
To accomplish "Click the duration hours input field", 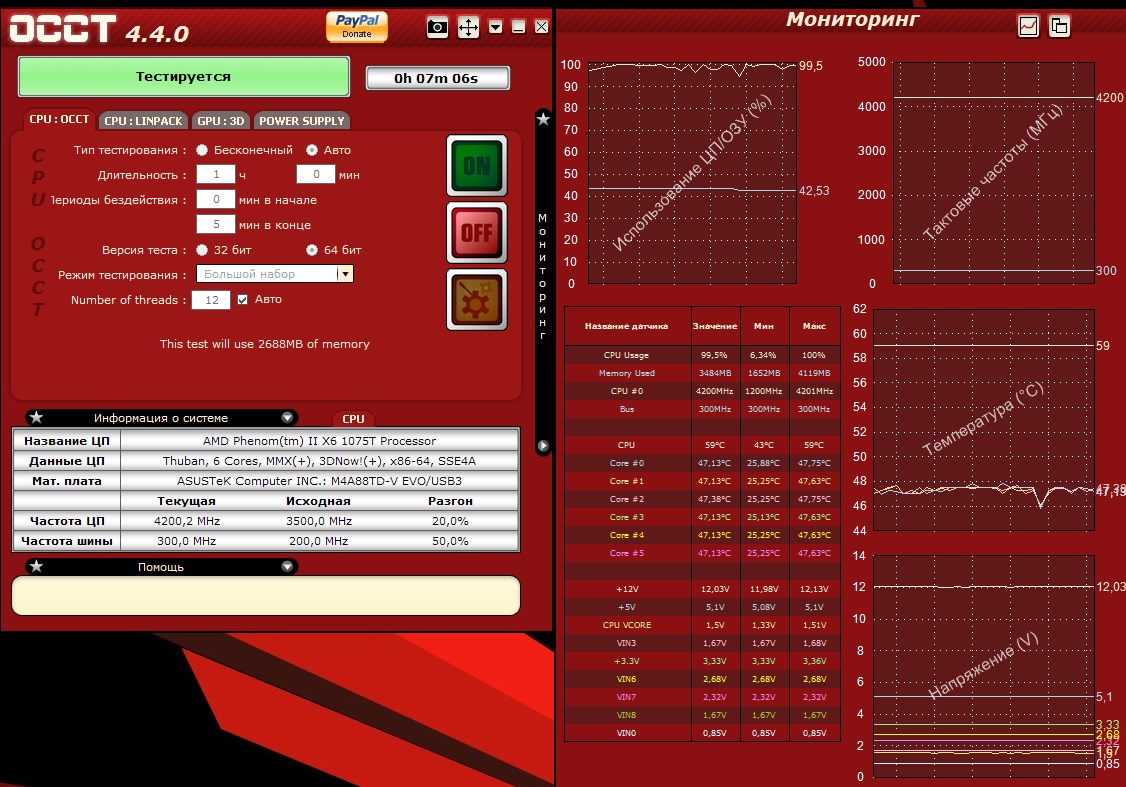I will pyautogui.click(x=215, y=174).
